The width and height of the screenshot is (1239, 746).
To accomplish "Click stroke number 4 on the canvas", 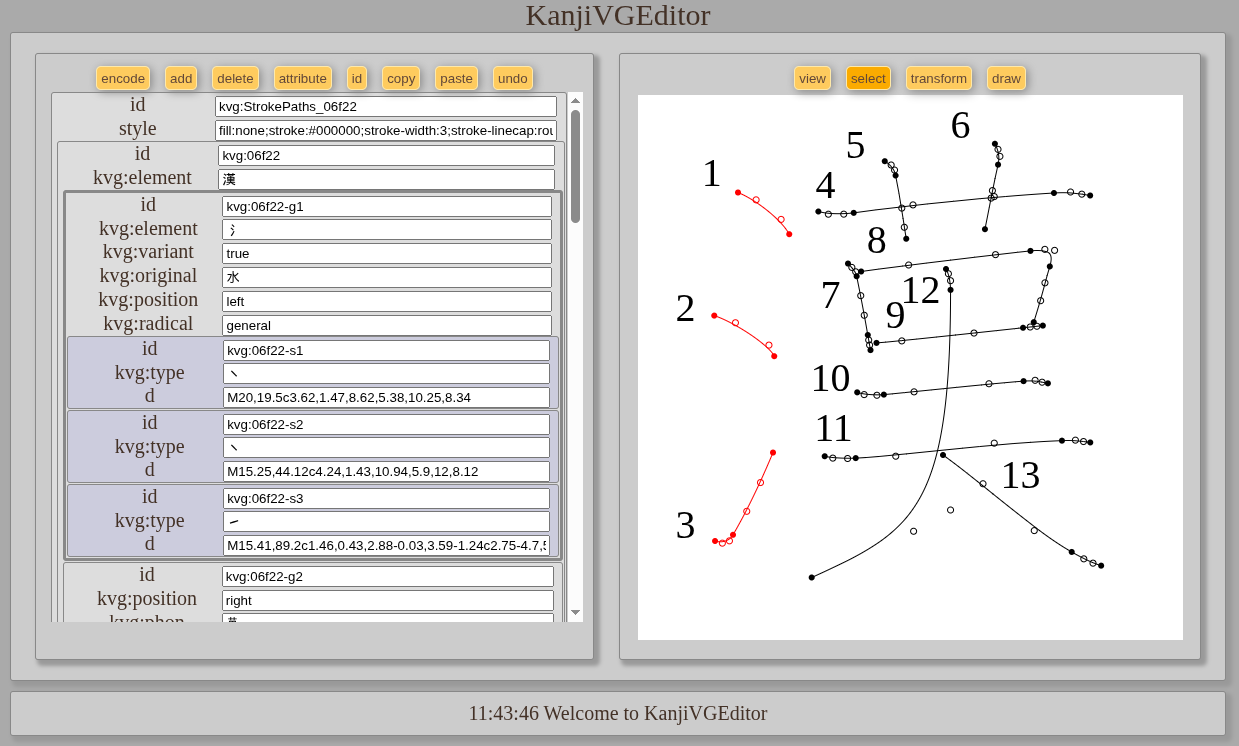I will (825, 185).
